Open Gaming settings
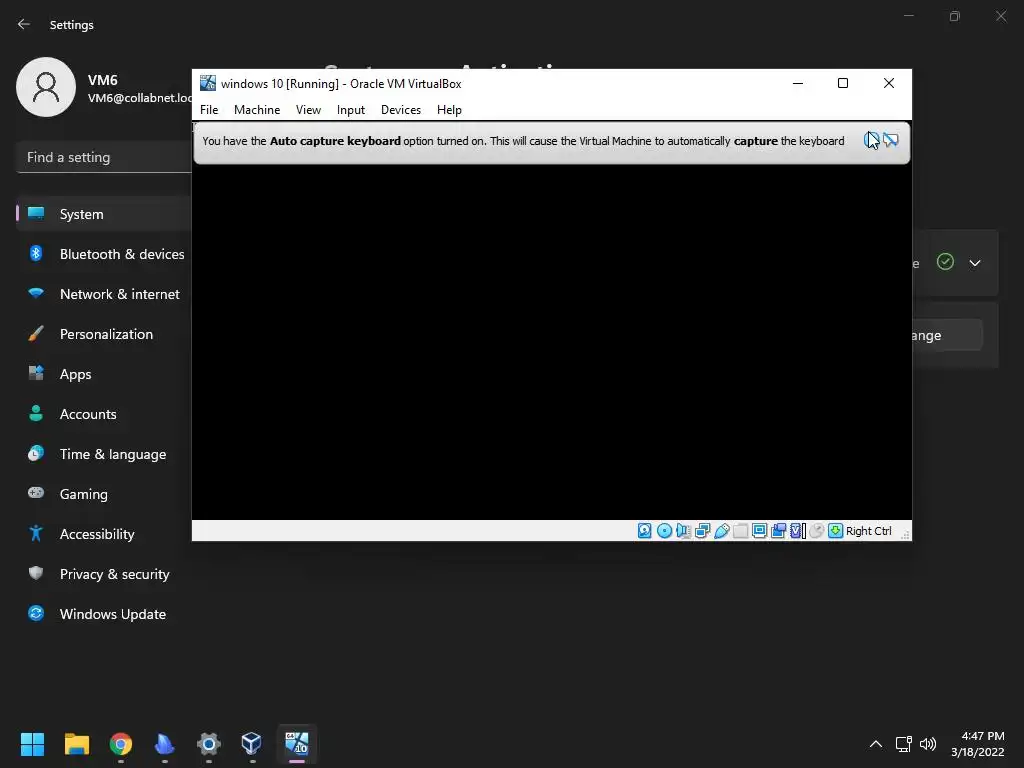1024x768 pixels. (104, 494)
